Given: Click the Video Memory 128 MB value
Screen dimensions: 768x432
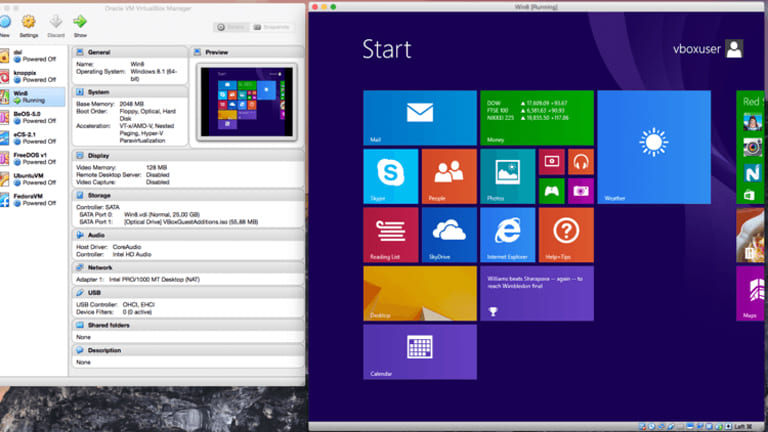Looking at the screenshot, I should pyautogui.click(x=156, y=168).
